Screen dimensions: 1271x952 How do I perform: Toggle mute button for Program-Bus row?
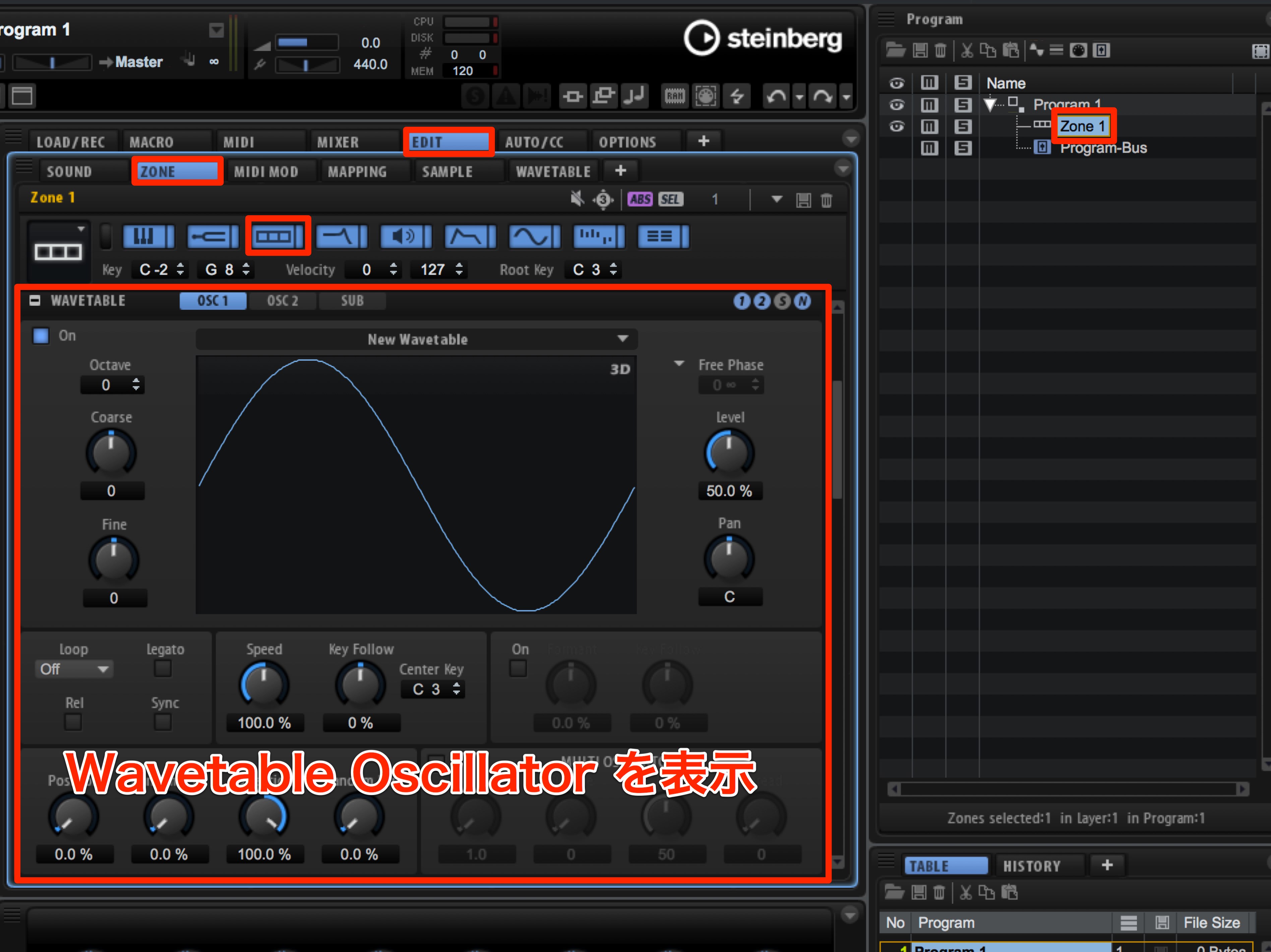point(929,148)
